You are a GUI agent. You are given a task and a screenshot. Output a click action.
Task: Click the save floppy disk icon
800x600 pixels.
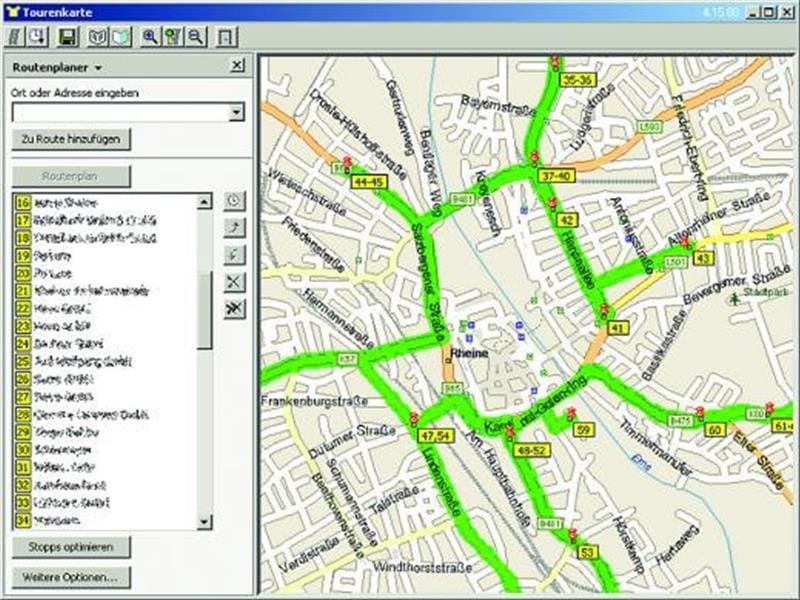(x=68, y=37)
